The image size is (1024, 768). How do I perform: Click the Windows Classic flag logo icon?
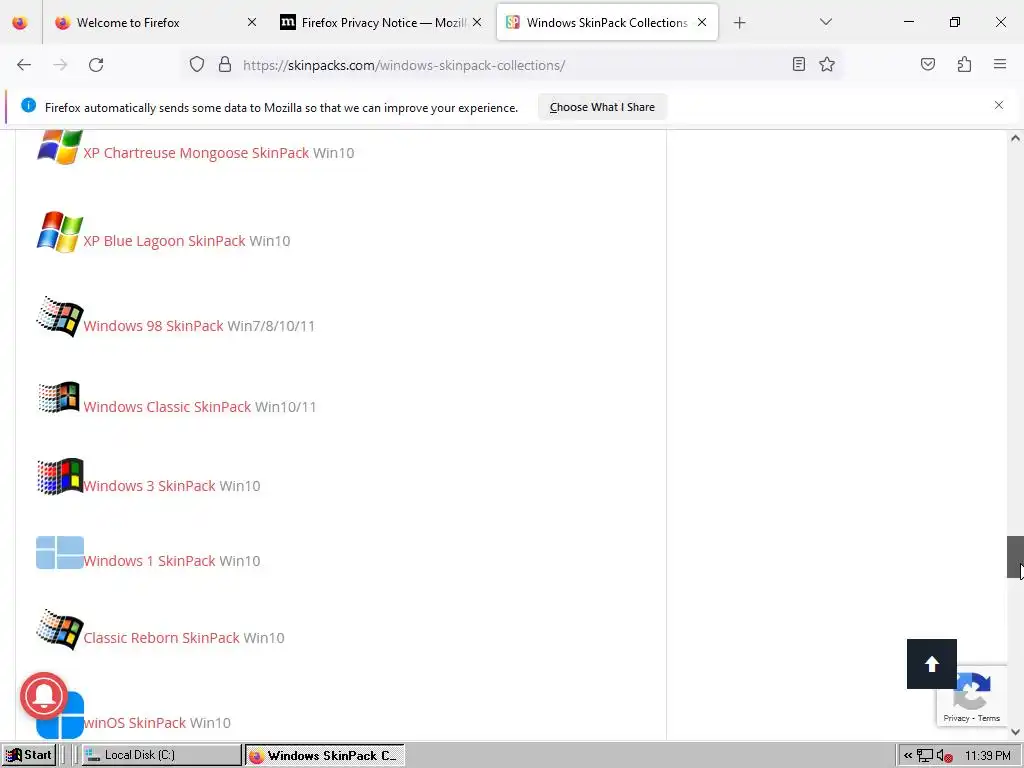(x=59, y=397)
